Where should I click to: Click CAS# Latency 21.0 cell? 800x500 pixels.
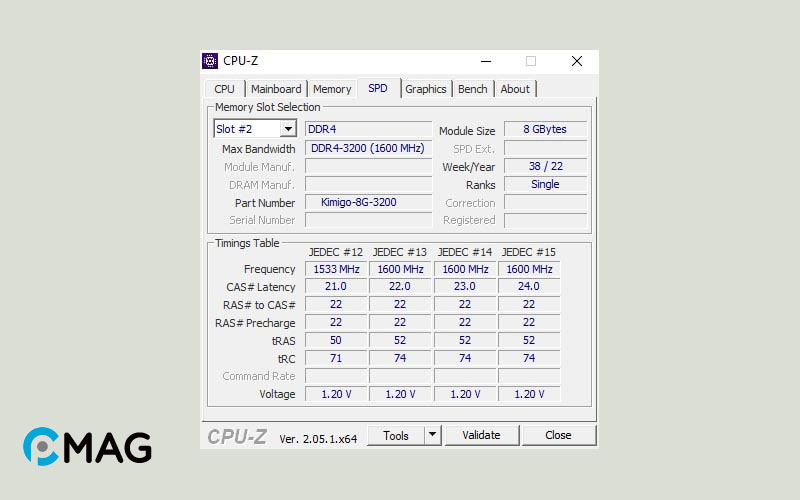click(x=336, y=286)
